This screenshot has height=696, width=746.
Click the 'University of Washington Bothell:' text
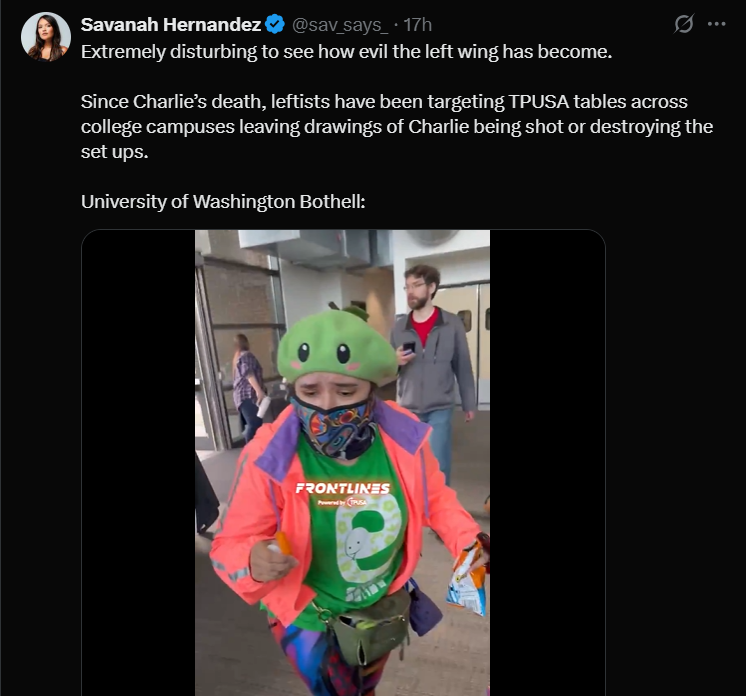(223, 201)
